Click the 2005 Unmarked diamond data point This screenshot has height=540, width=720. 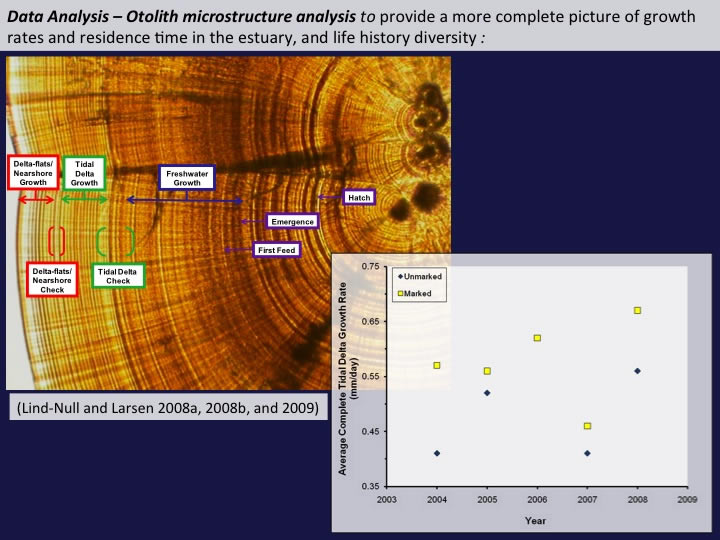tap(487, 393)
